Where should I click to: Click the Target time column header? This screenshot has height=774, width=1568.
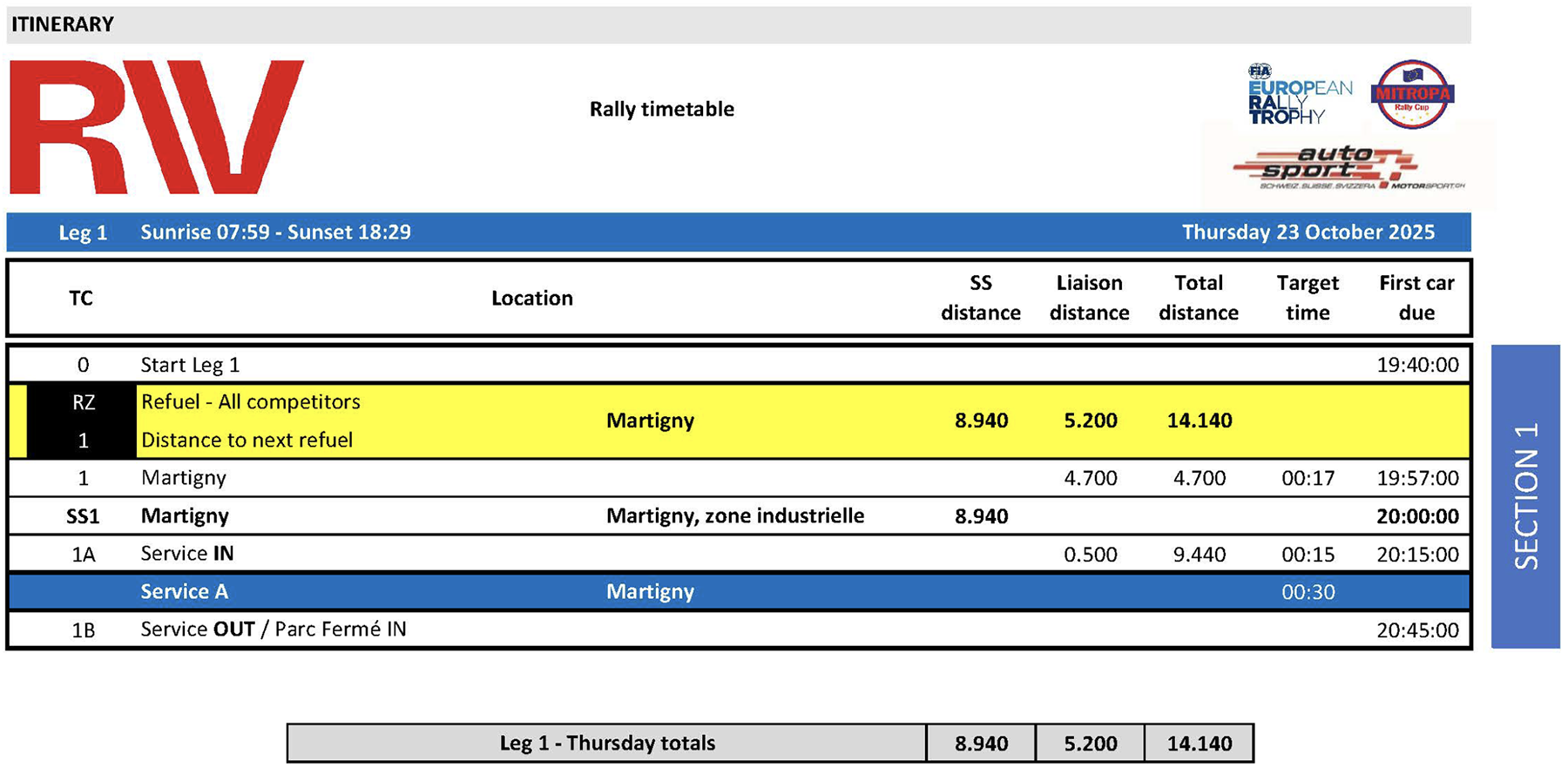[x=1308, y=298]
